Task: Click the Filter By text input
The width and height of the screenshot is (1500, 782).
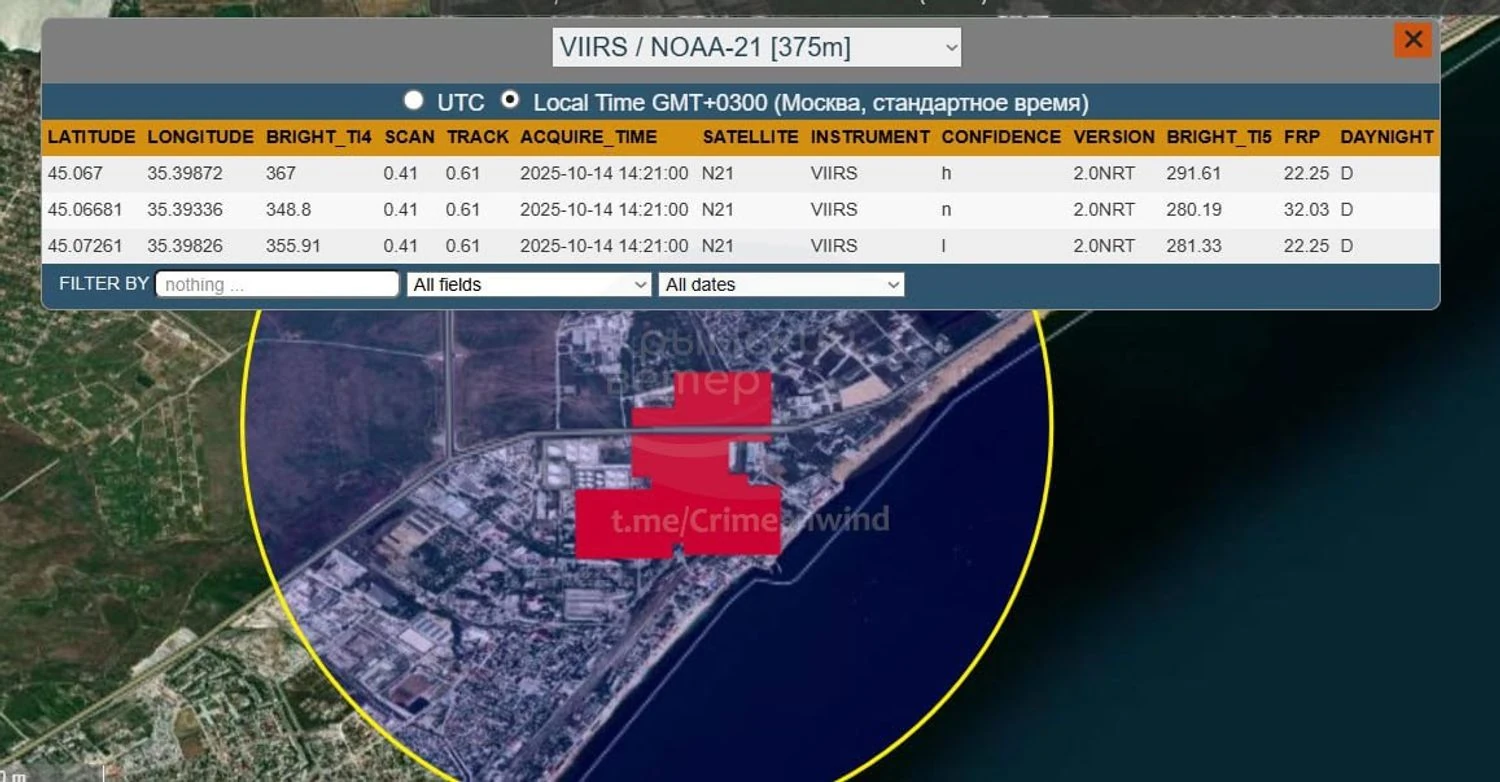Action: pos(277,285)
